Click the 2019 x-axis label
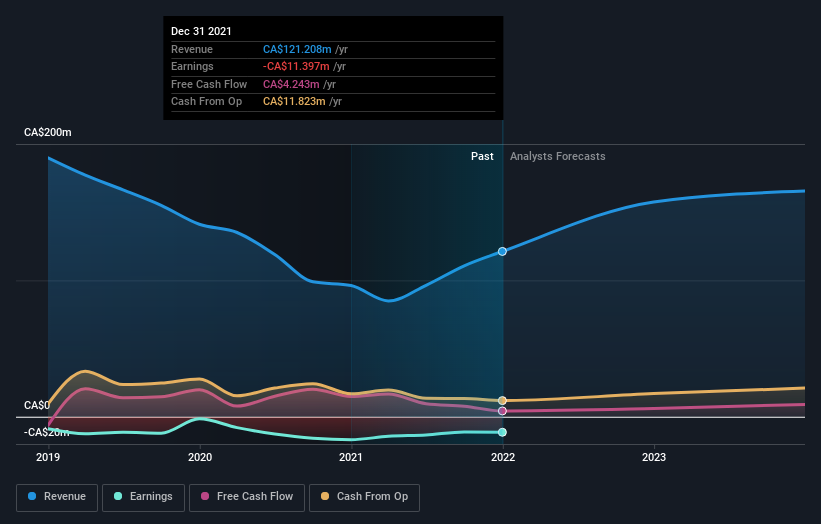This screenshot has height=524, width=821. coord(48,458)
